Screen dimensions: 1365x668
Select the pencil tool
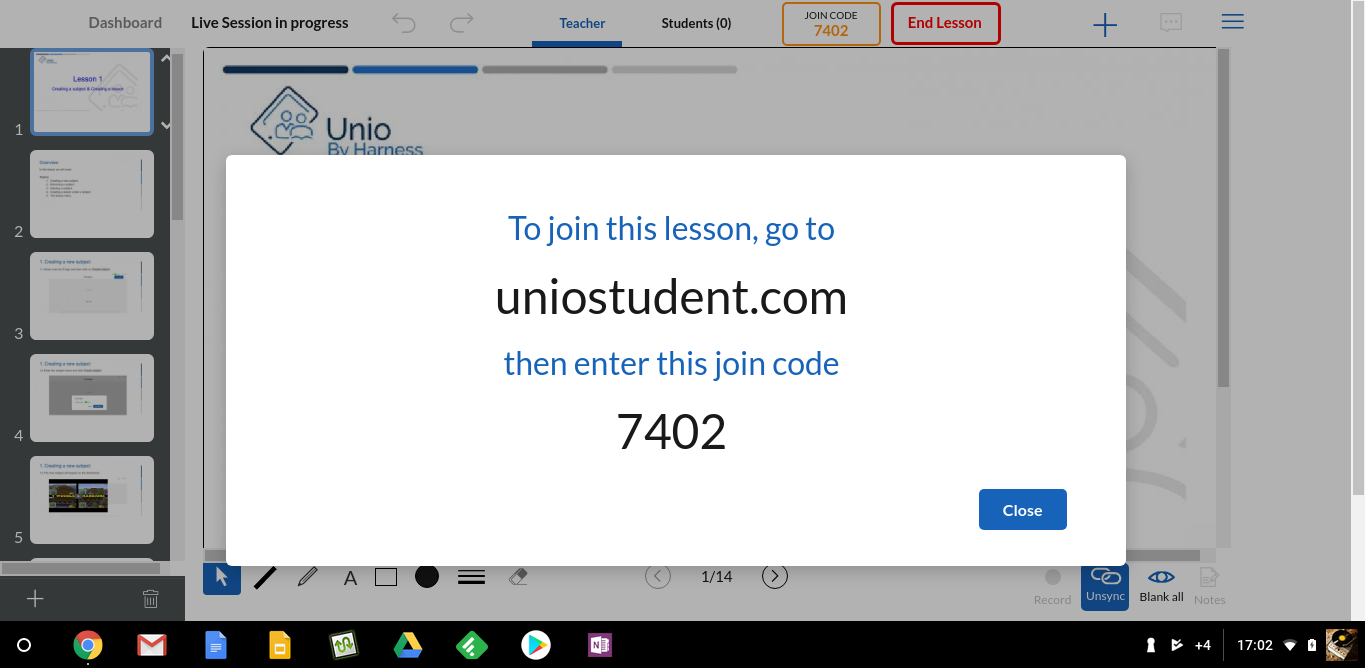coord(308,577)
